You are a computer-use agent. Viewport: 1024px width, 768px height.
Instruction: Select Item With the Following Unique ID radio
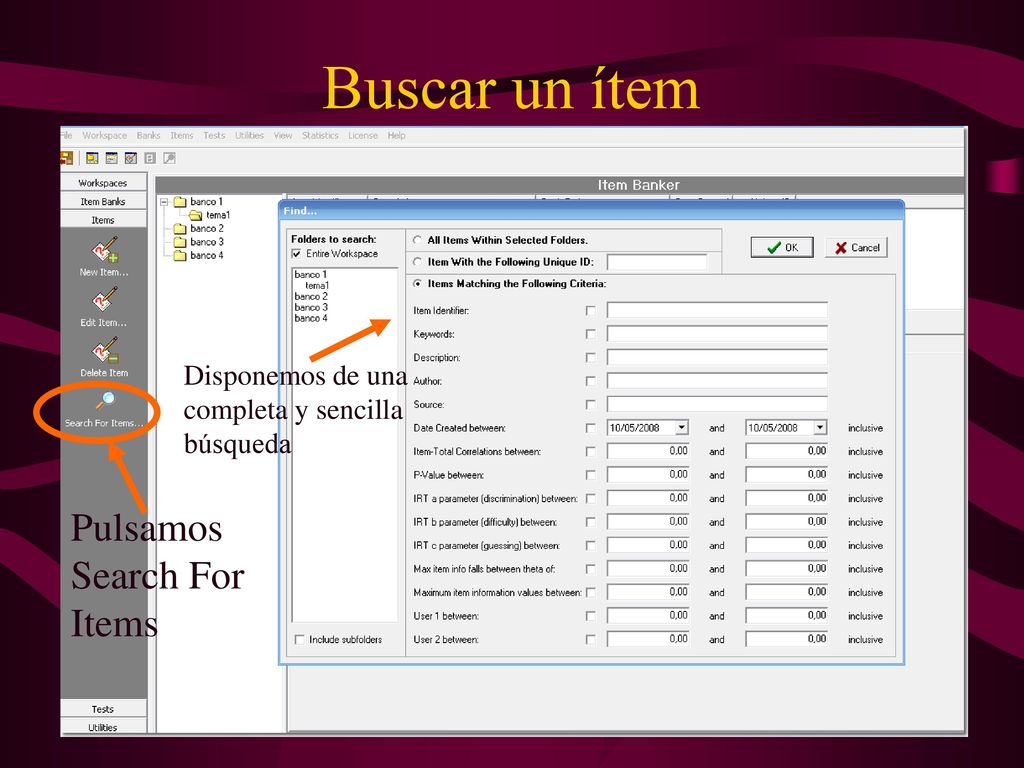click(417, 262)
